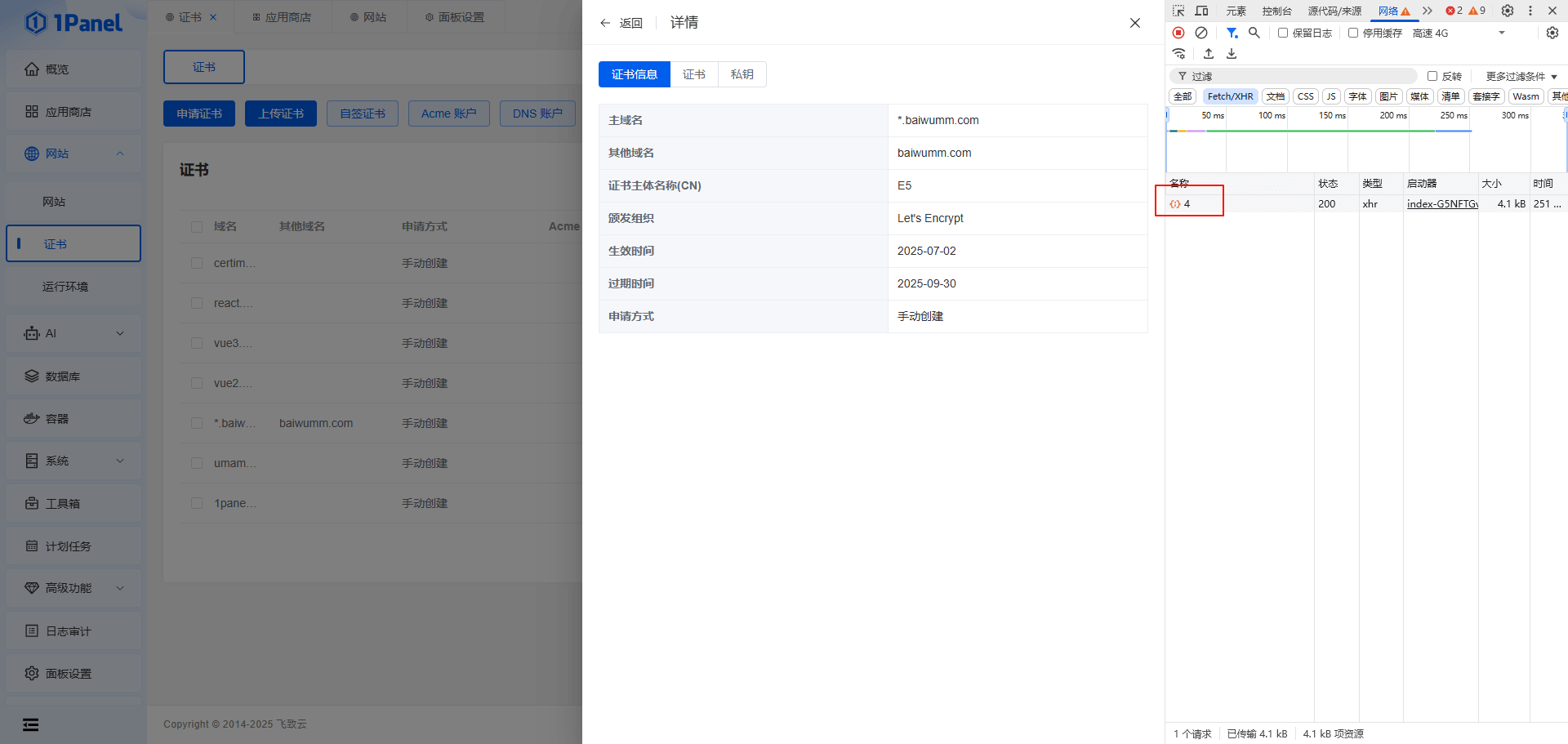The height and width of the screenshot is (744, 1568).
Task: Expand the 高级功能 sidebar group
Action: (120, 588)
